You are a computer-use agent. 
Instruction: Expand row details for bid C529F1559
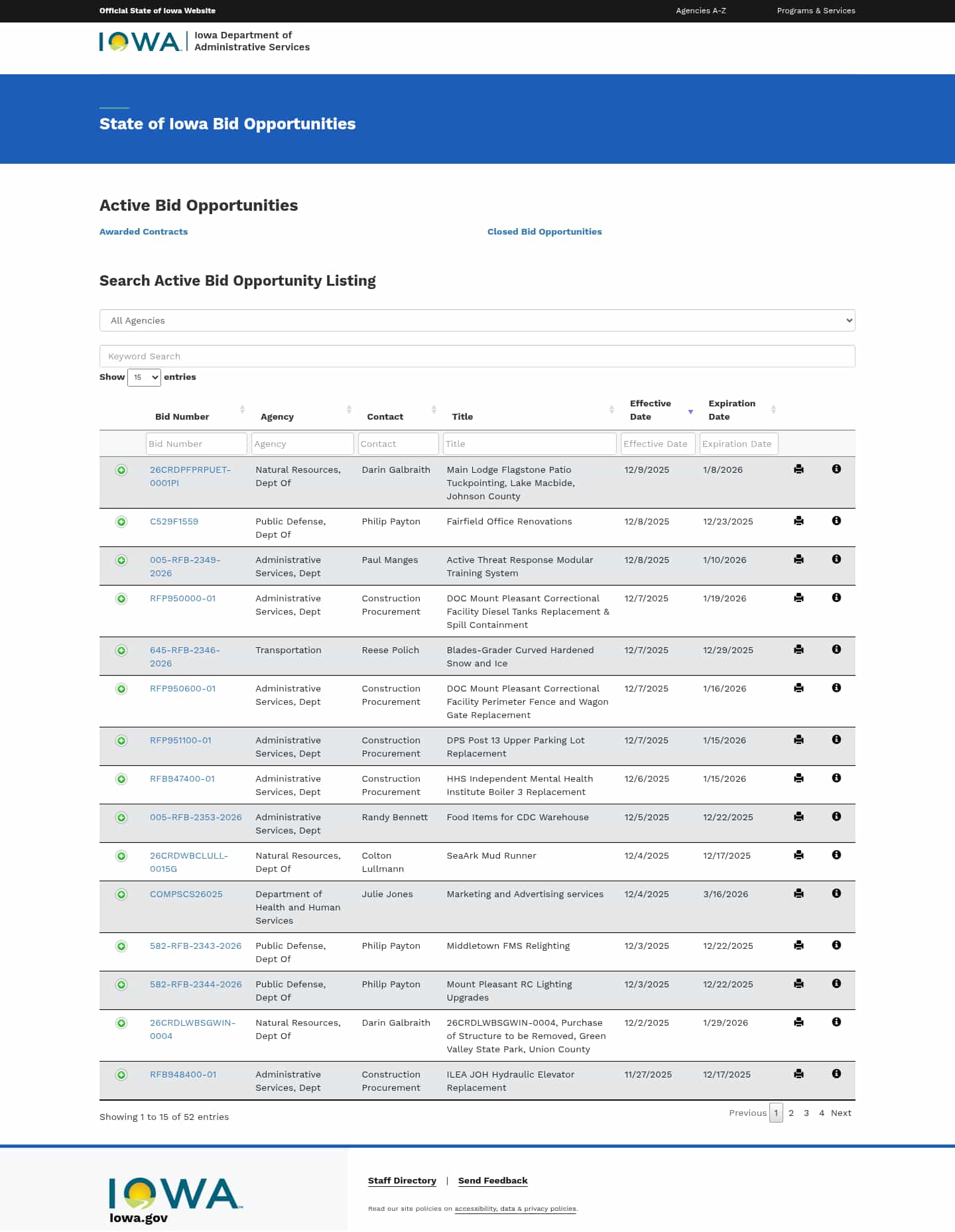(121, 522)
